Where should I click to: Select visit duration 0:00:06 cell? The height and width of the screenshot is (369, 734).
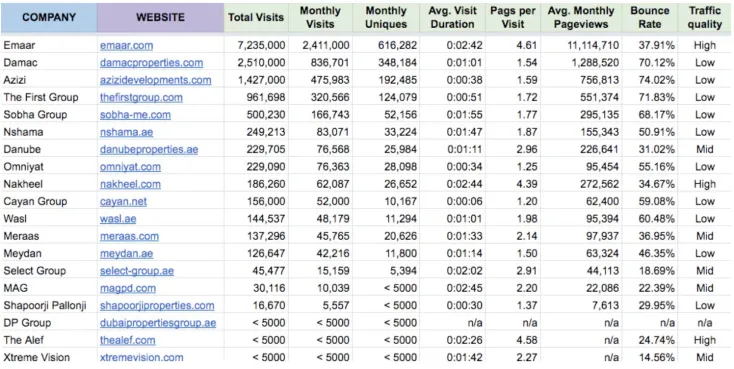coord(453,201)
